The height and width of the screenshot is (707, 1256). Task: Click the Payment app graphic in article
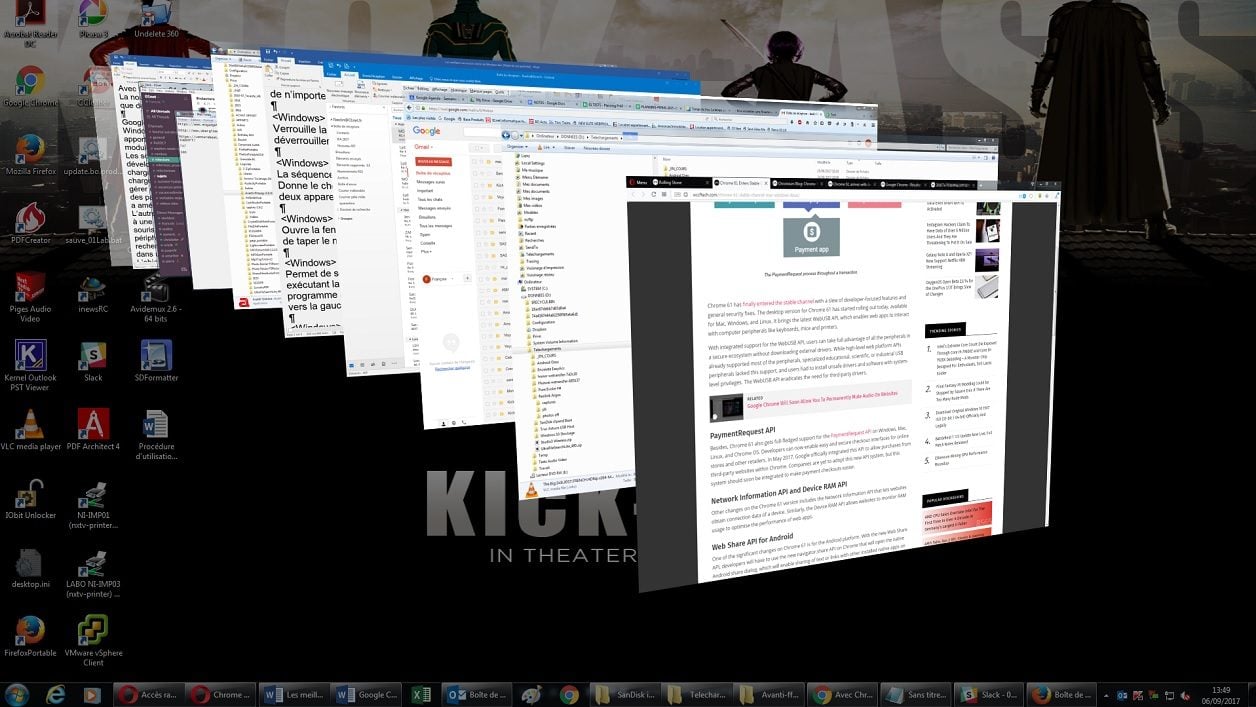(811, 238)
